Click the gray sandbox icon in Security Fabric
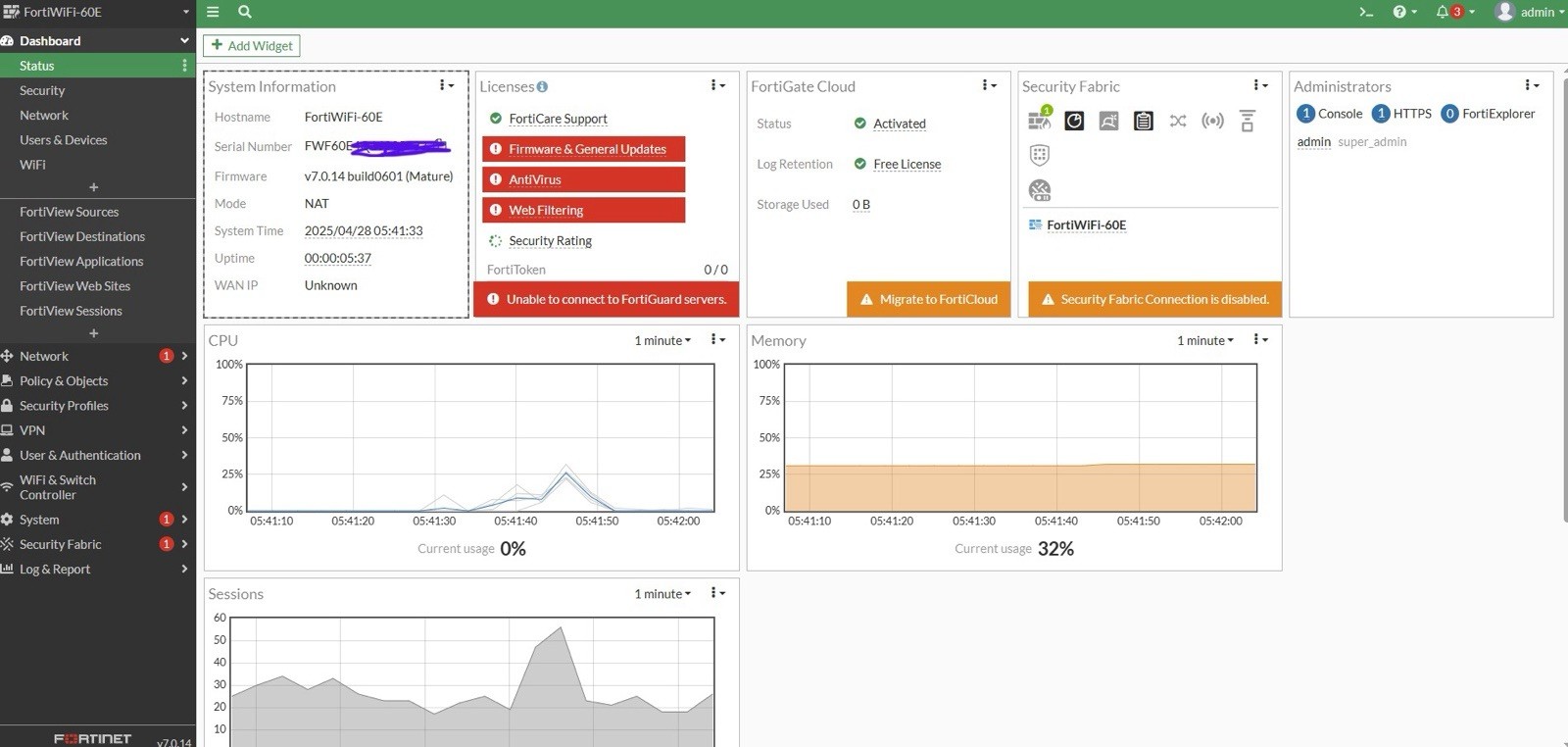 pyautogui.click(x=1108, y=121)
